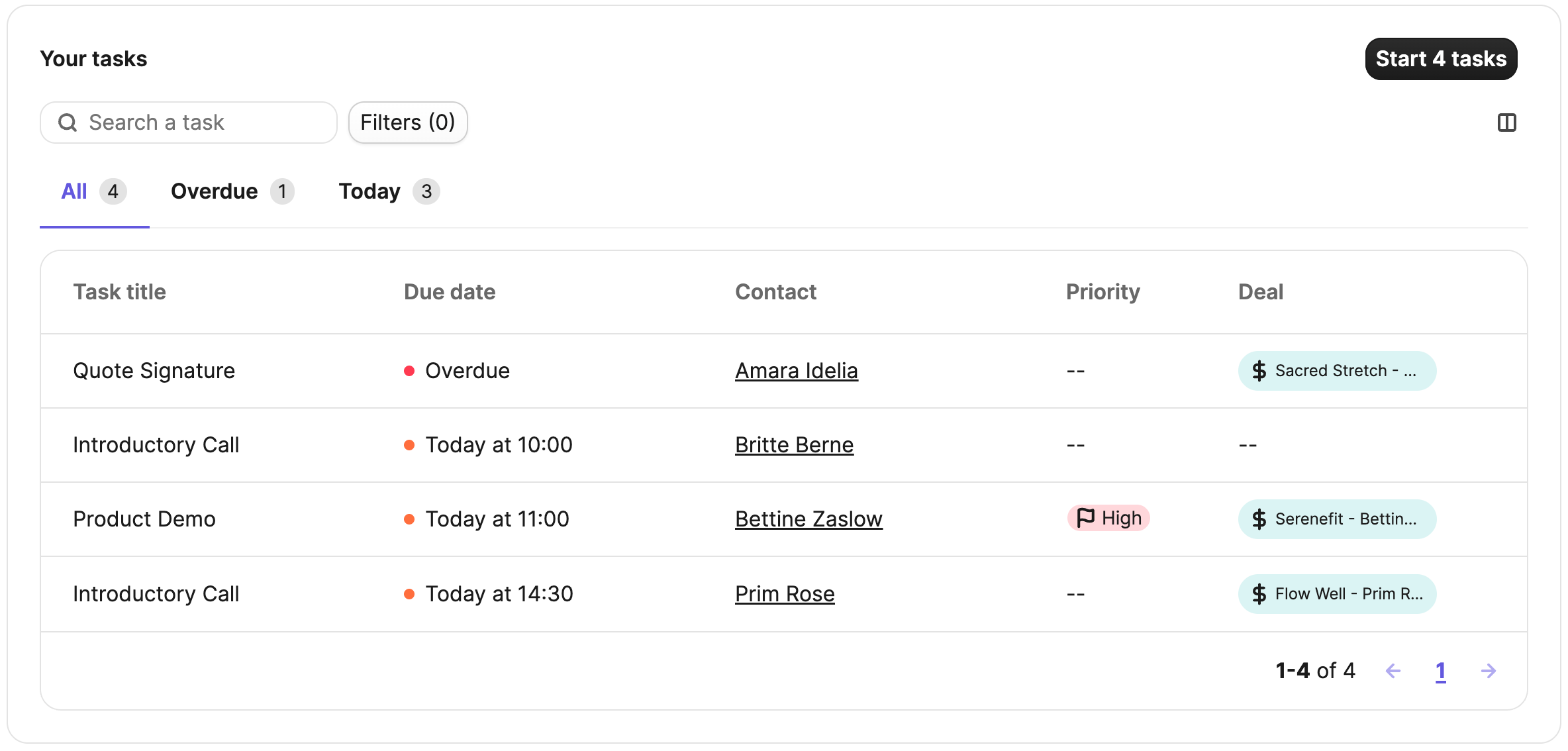This screenshot has height=751, width=1568.
Task: Open the Serenefit deal chip
Action: coord(1337,519)
